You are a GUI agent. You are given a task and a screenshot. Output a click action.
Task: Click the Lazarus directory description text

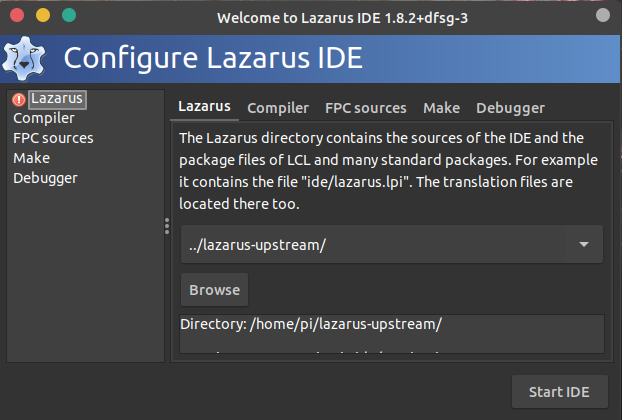pos(388,171)
